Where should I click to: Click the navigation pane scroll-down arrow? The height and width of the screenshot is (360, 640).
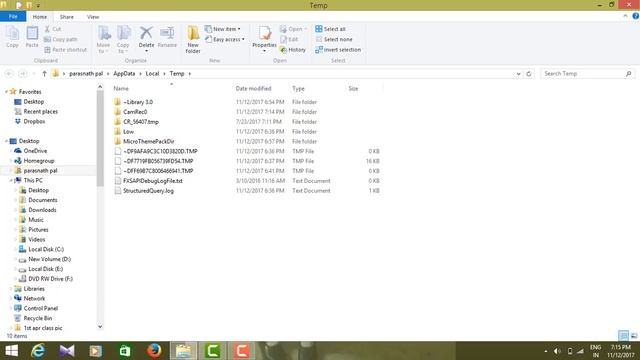[100, 327]
